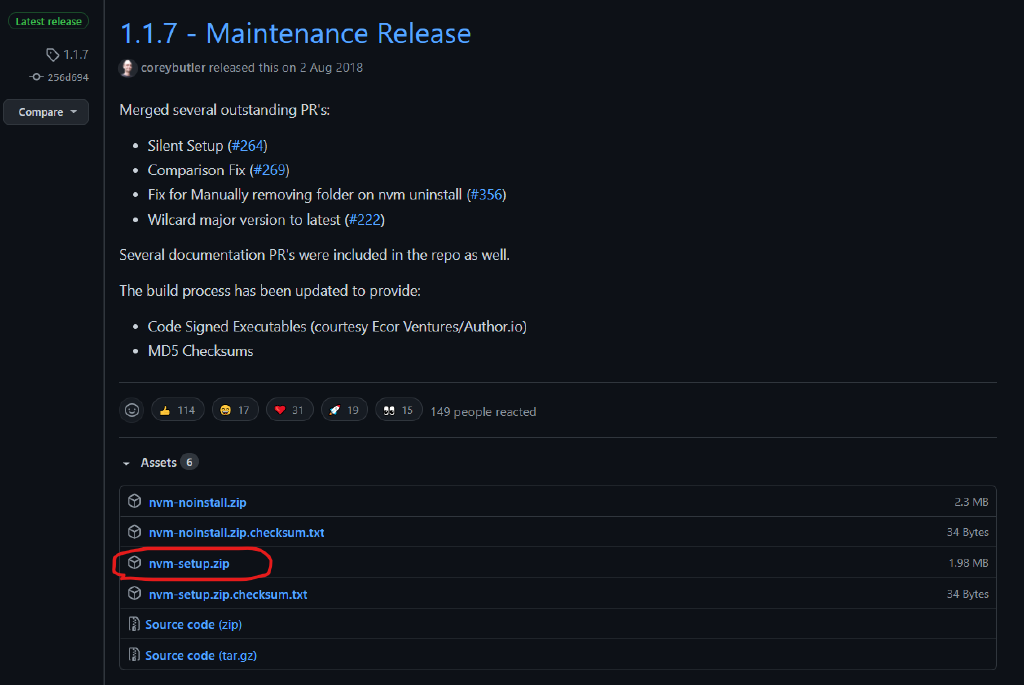Screen dimensions: 1024x685
Task: Download Source code (zip)
Action: (193, 624)
